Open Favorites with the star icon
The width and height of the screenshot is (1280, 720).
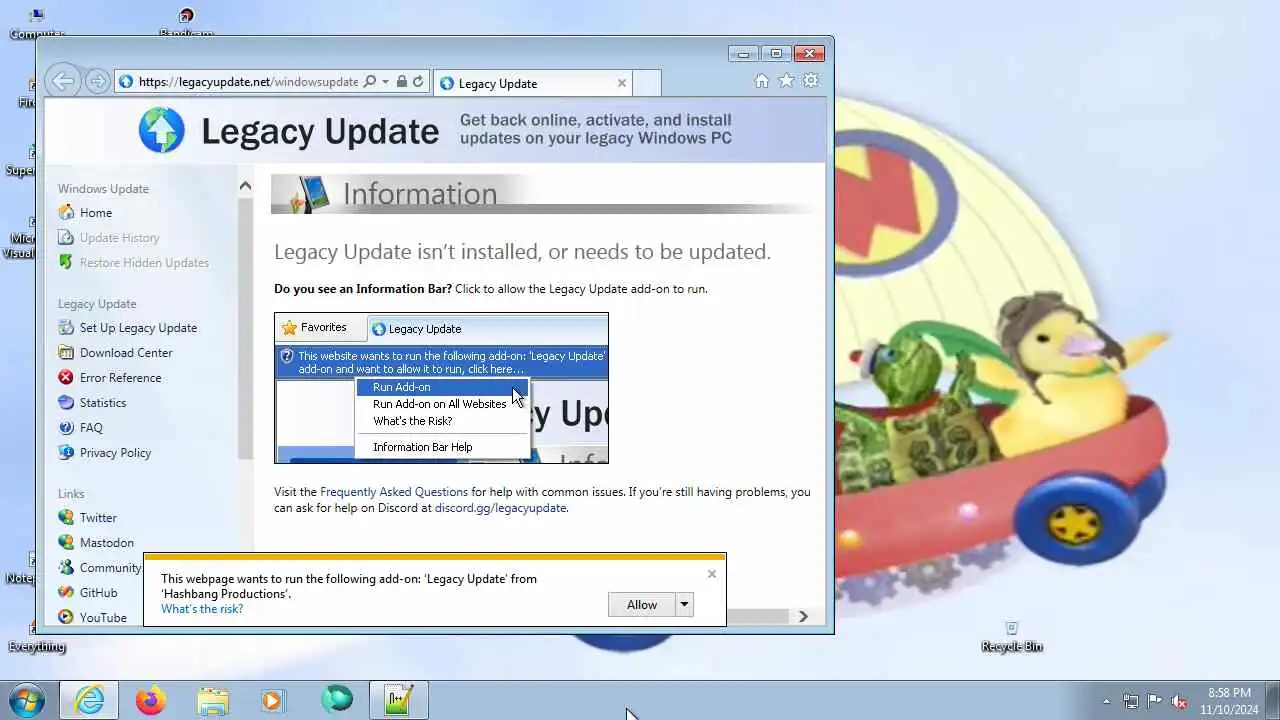786,81
